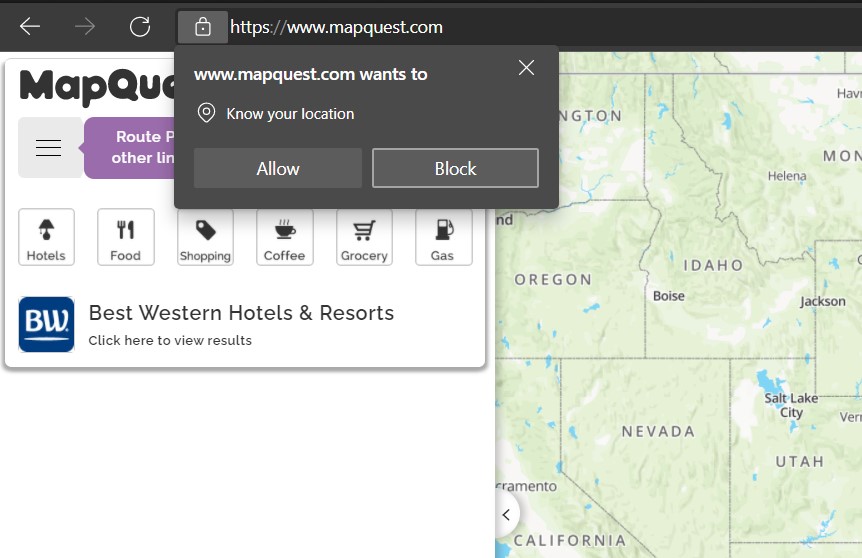
Task: Select the Grocery cart icon
Action: (x=364, y=237)
